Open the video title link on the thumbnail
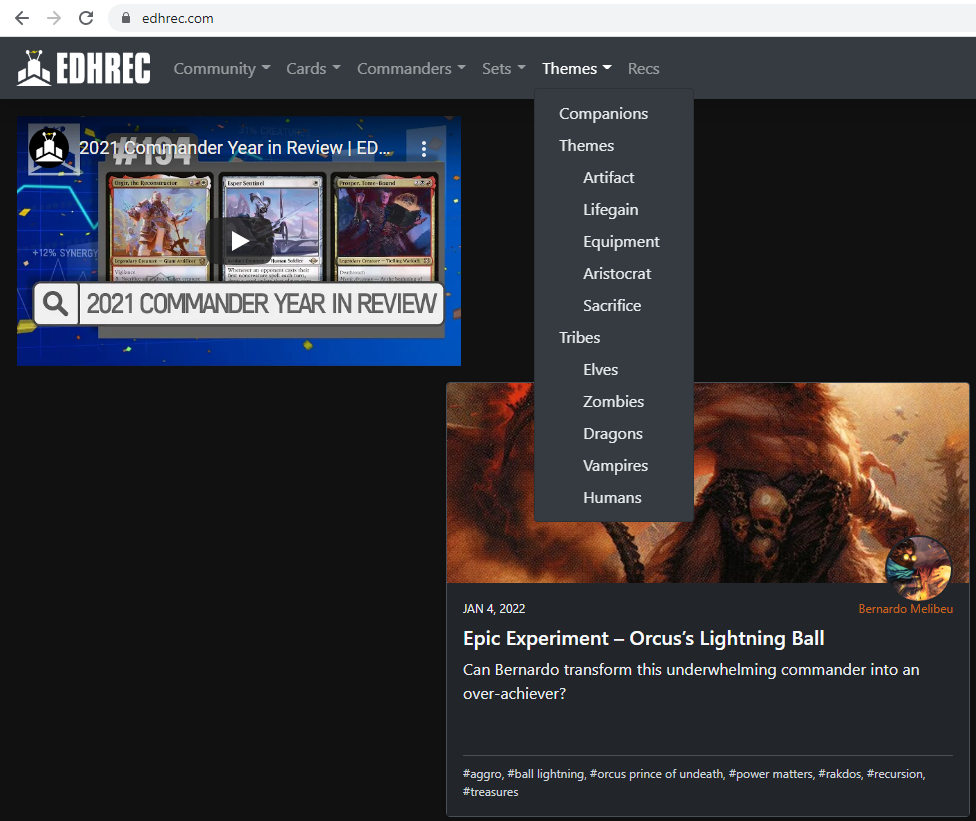976x821 pixels. 234,148
